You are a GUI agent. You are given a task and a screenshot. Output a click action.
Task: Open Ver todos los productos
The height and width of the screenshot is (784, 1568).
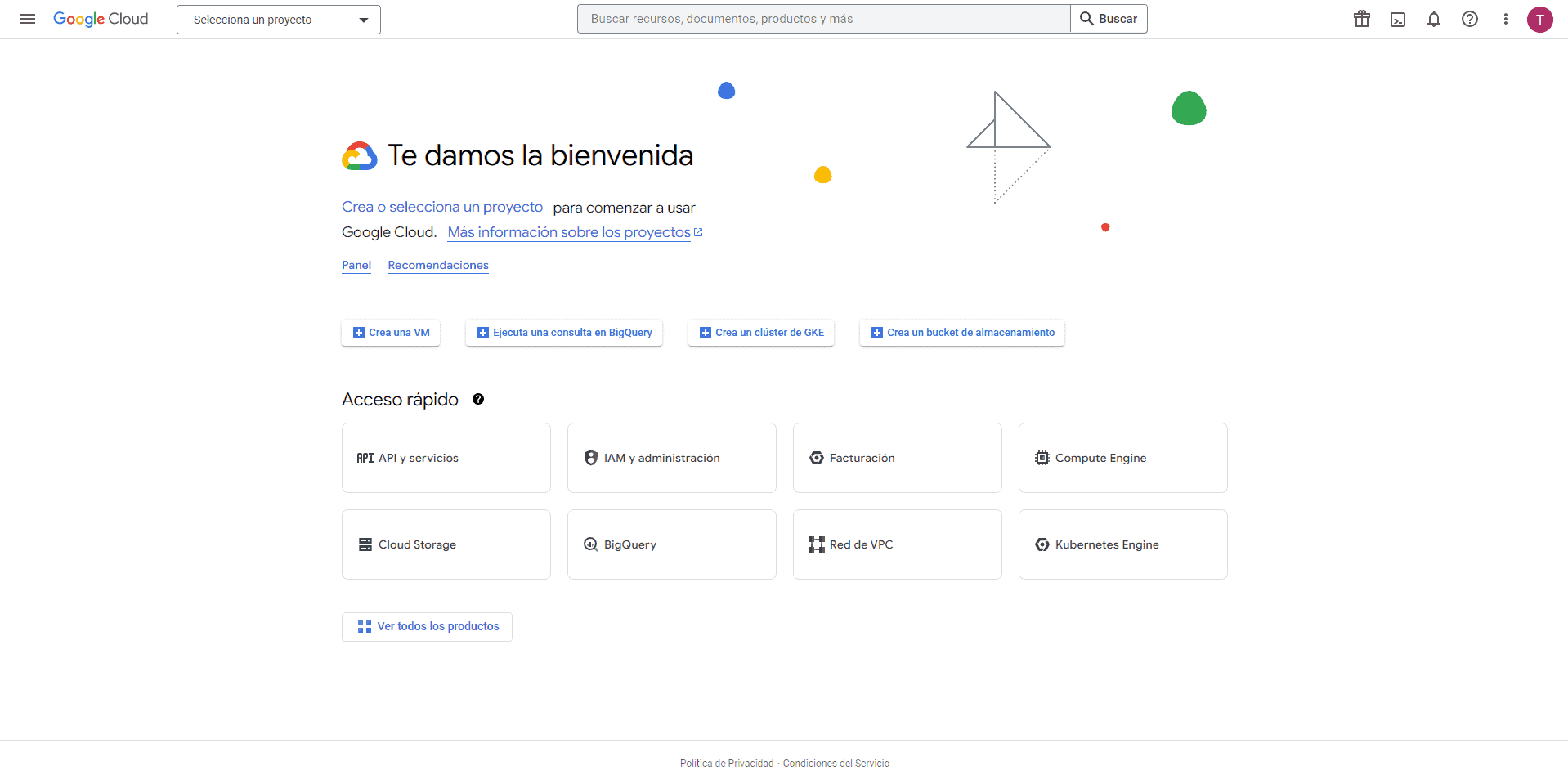[427, 627]
